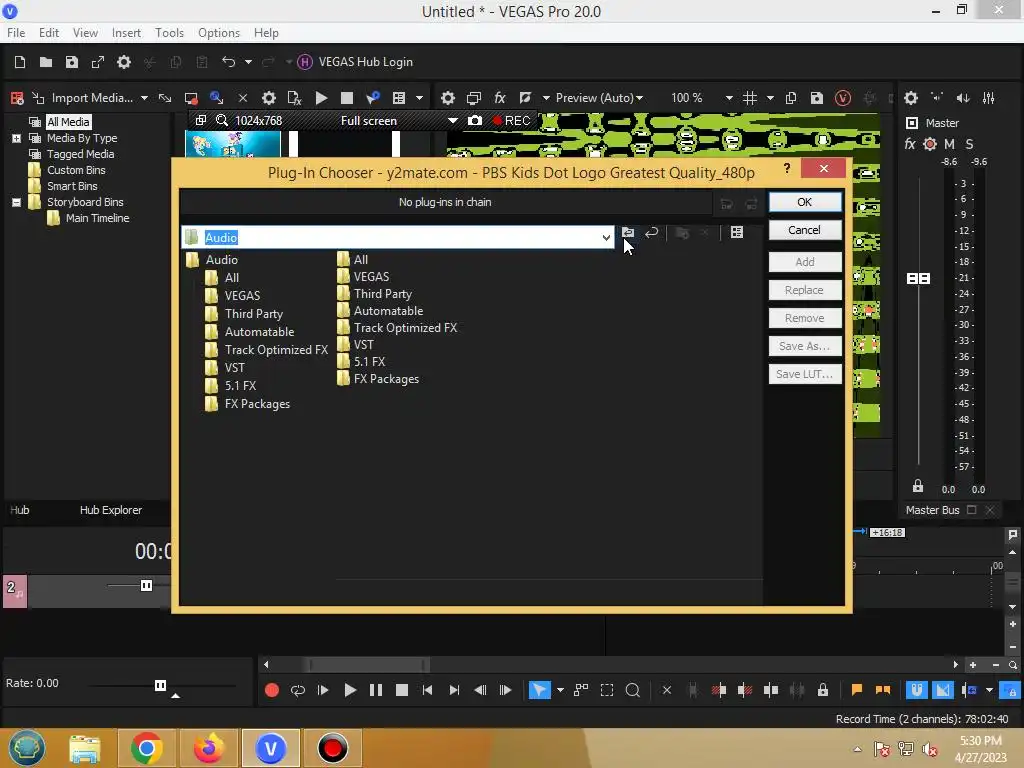Save the project with the disk icon
The height and width of the screenshot is (768, 1024).
tap(72, 62)
